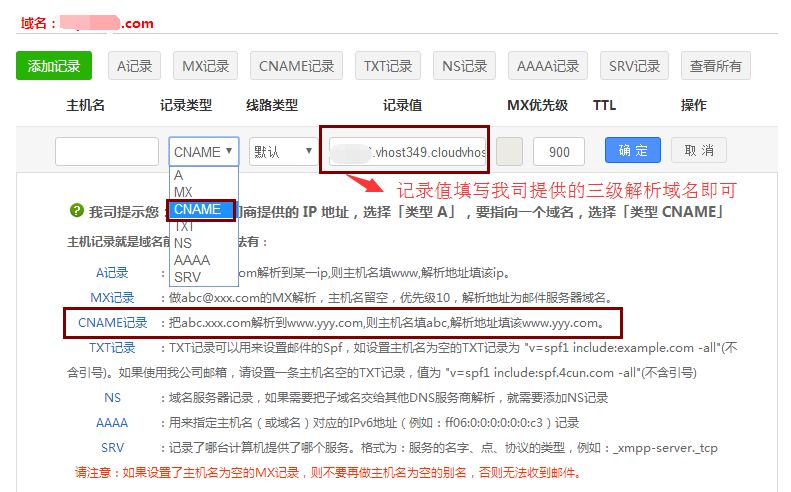Viewport: 791px width, 492px height.
Task: Switch to the TXT记录 tab
Action: coord(388,66)
